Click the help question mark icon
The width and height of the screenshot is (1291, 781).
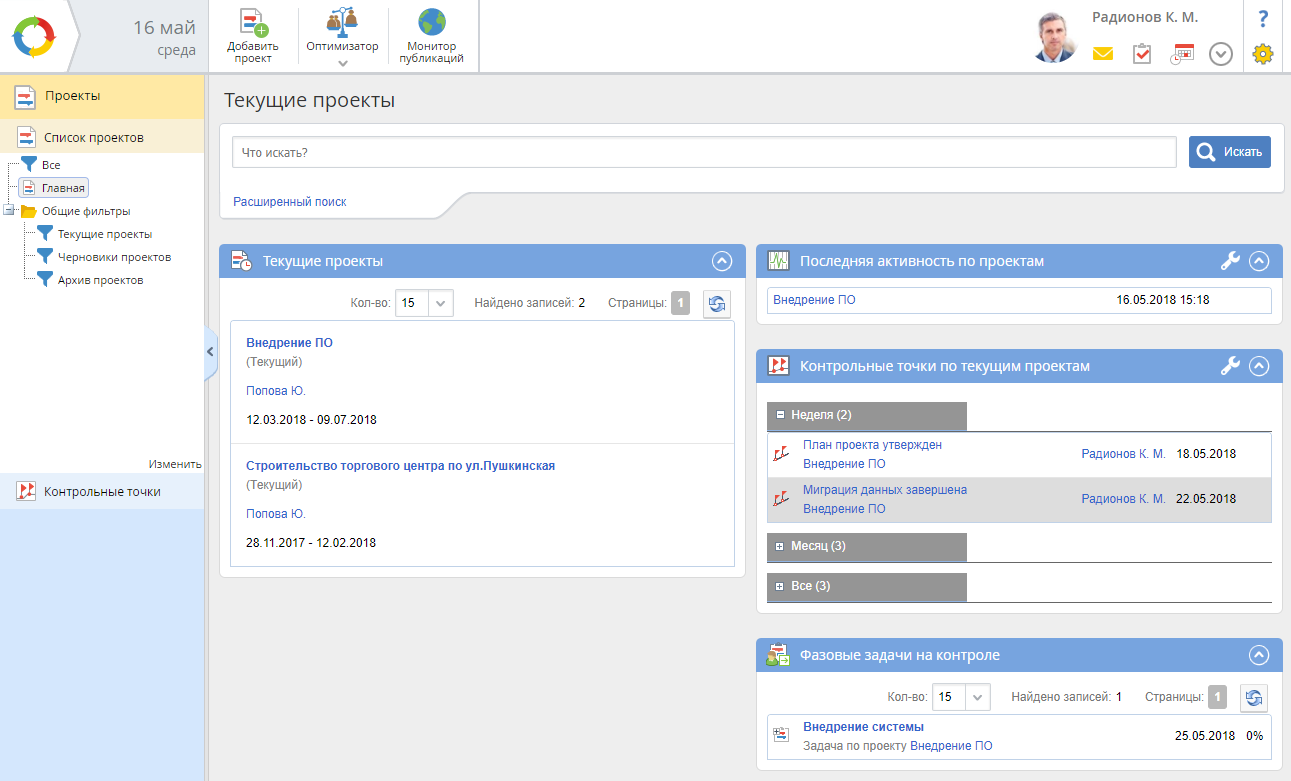[x=1263, y=18]
